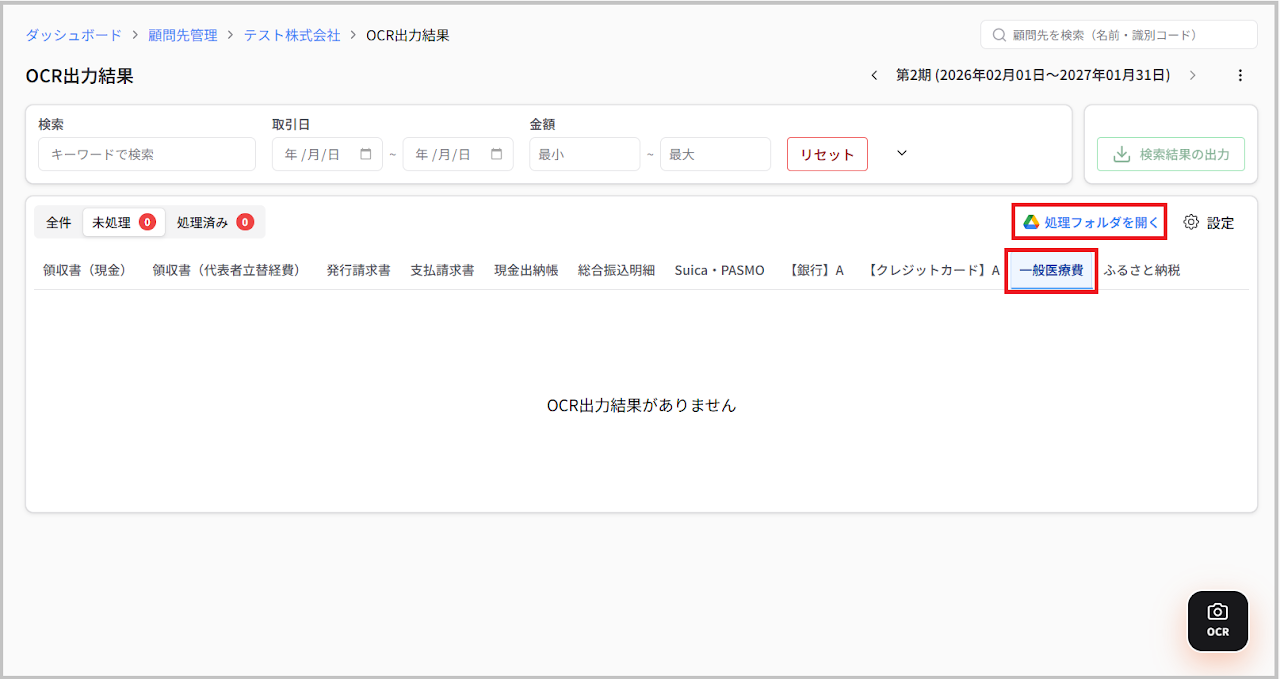Switch to 一般医療費 tab
The width and height of the screenshot is (1280, 679).
coord(1051,270)
